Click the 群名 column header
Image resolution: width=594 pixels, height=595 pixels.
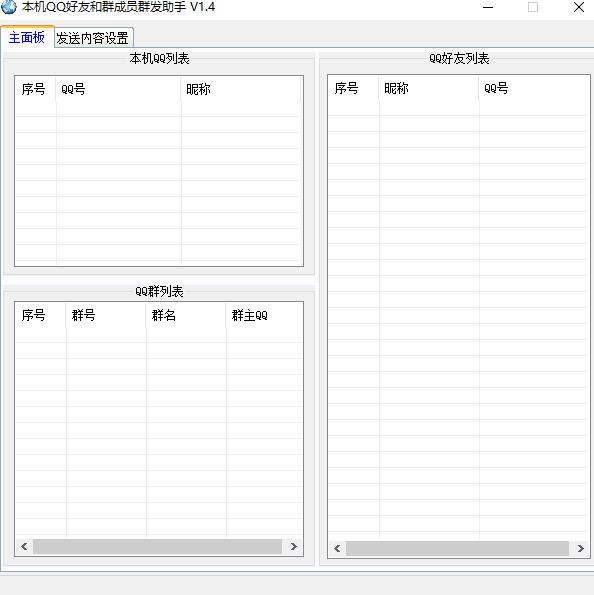pos(186,315)
